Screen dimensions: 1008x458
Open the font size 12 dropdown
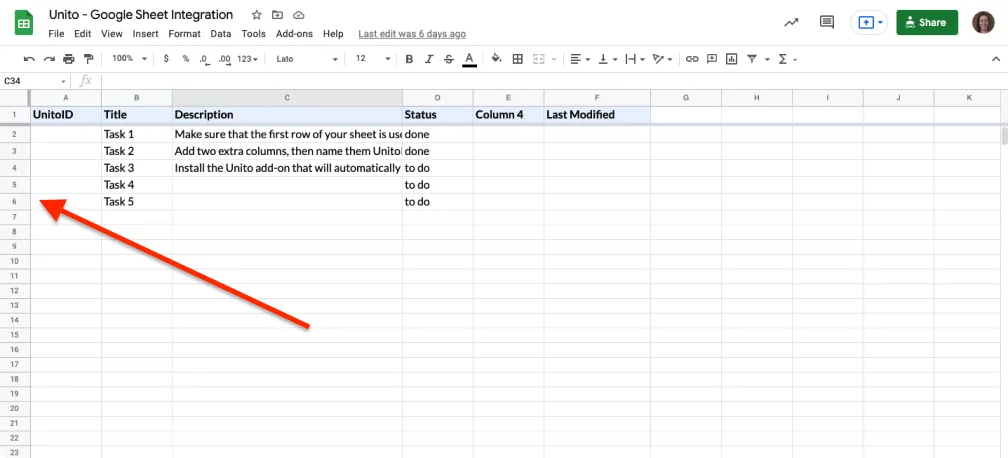point(369,59)
